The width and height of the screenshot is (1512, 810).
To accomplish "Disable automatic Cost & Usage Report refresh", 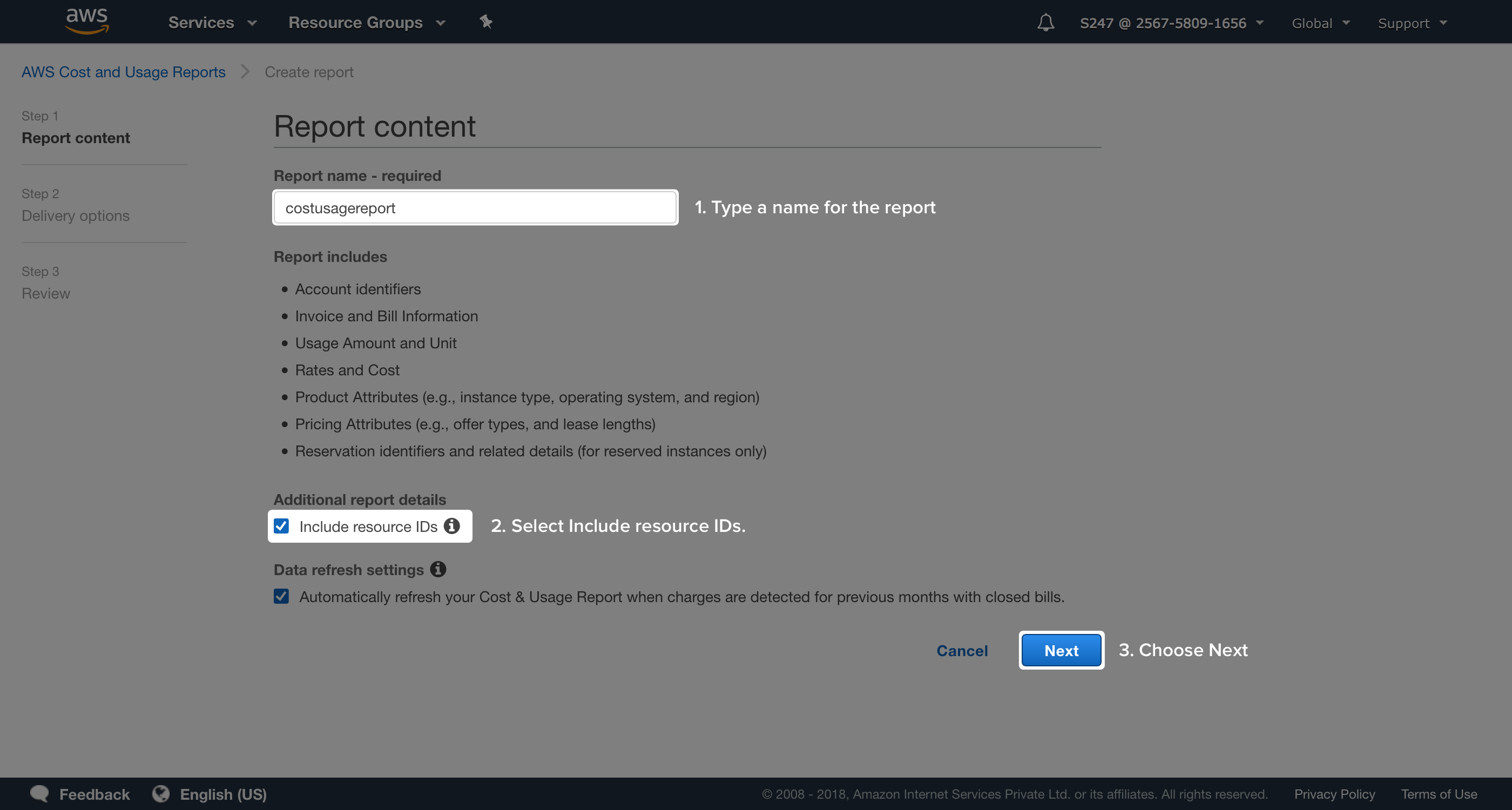I will (x=282, y=596).
